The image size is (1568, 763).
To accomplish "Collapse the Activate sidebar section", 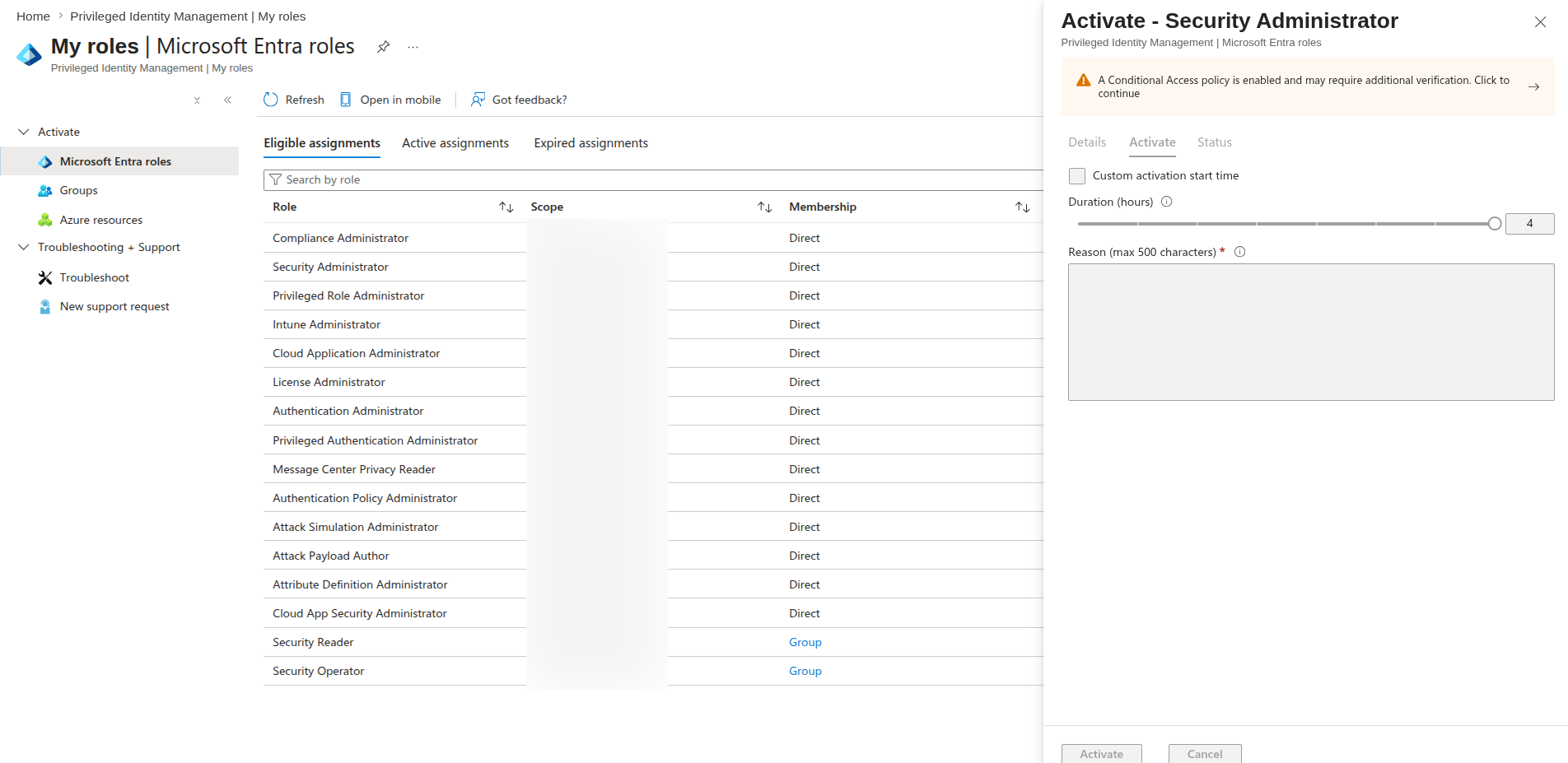I will click(24, 132).
